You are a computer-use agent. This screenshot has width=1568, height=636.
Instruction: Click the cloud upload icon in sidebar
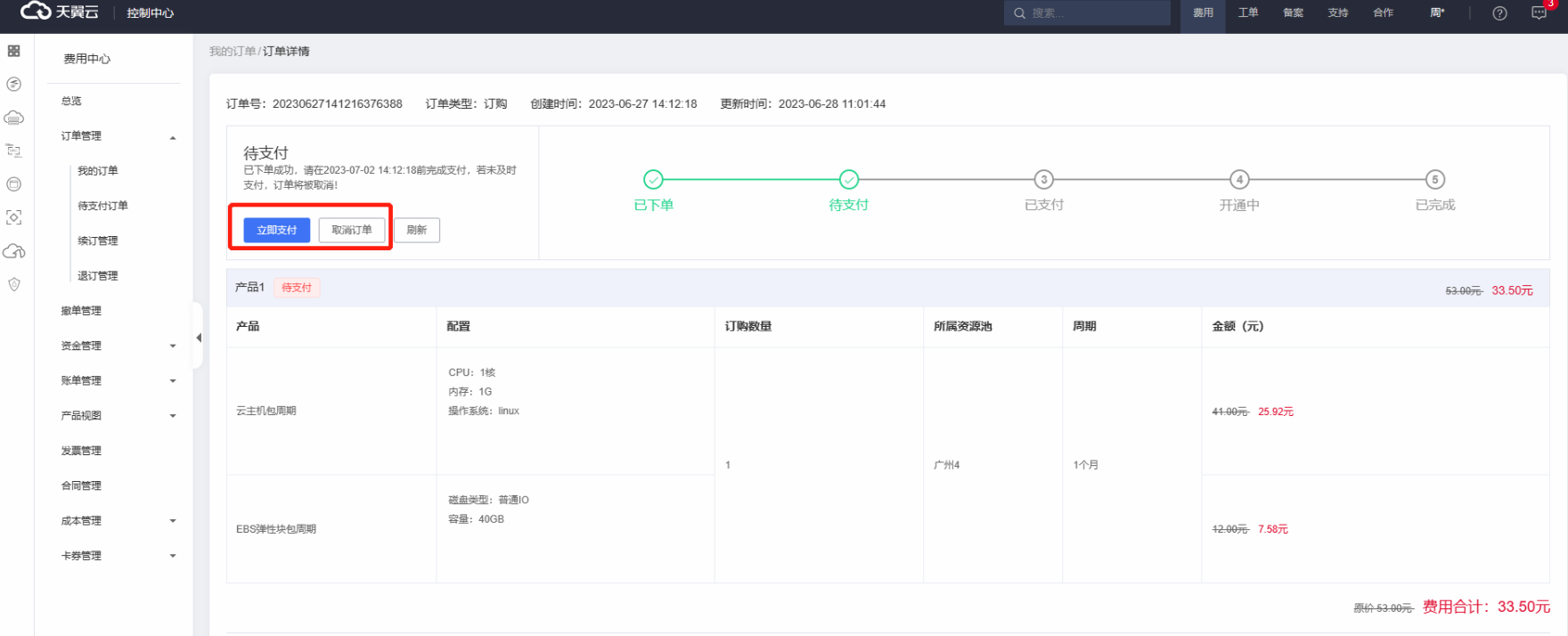pyautogui.click(x=13, y=251)
